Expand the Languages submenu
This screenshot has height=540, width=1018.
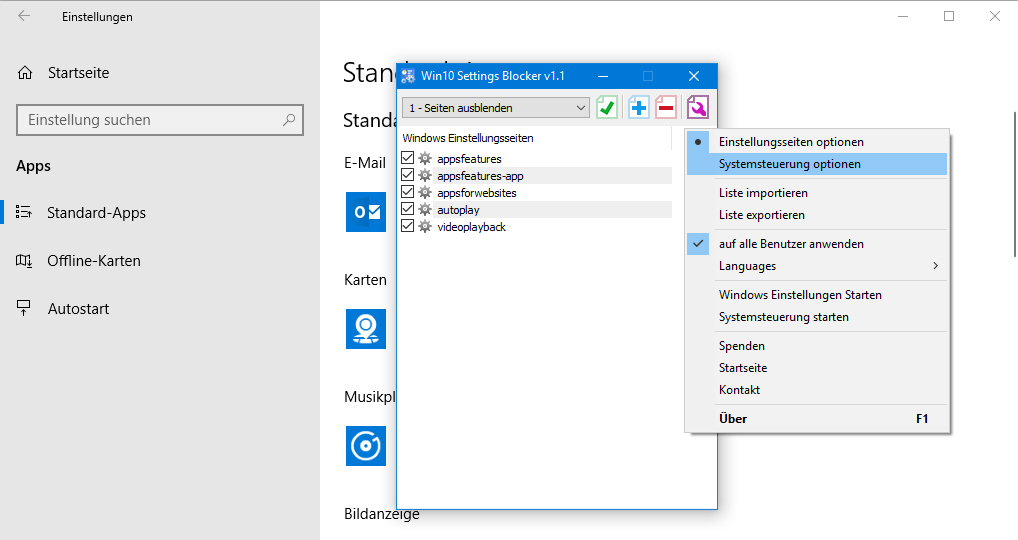(x=817, y=266)
